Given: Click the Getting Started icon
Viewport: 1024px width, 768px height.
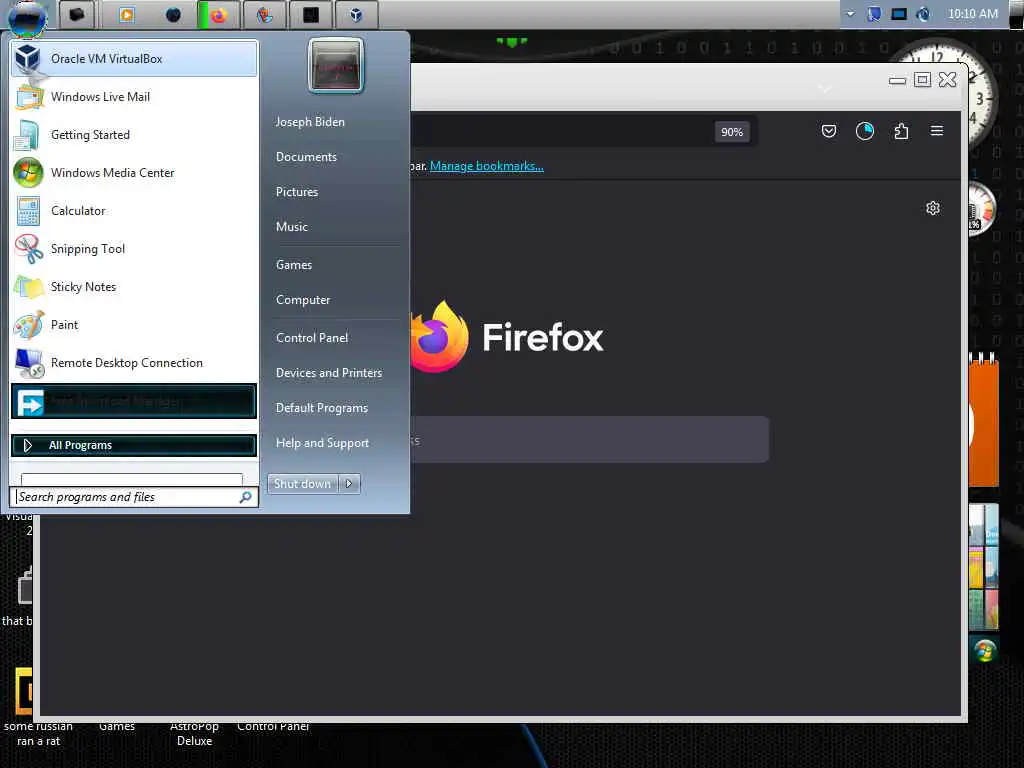Looking at the screenshot, I should pos(28,135).
